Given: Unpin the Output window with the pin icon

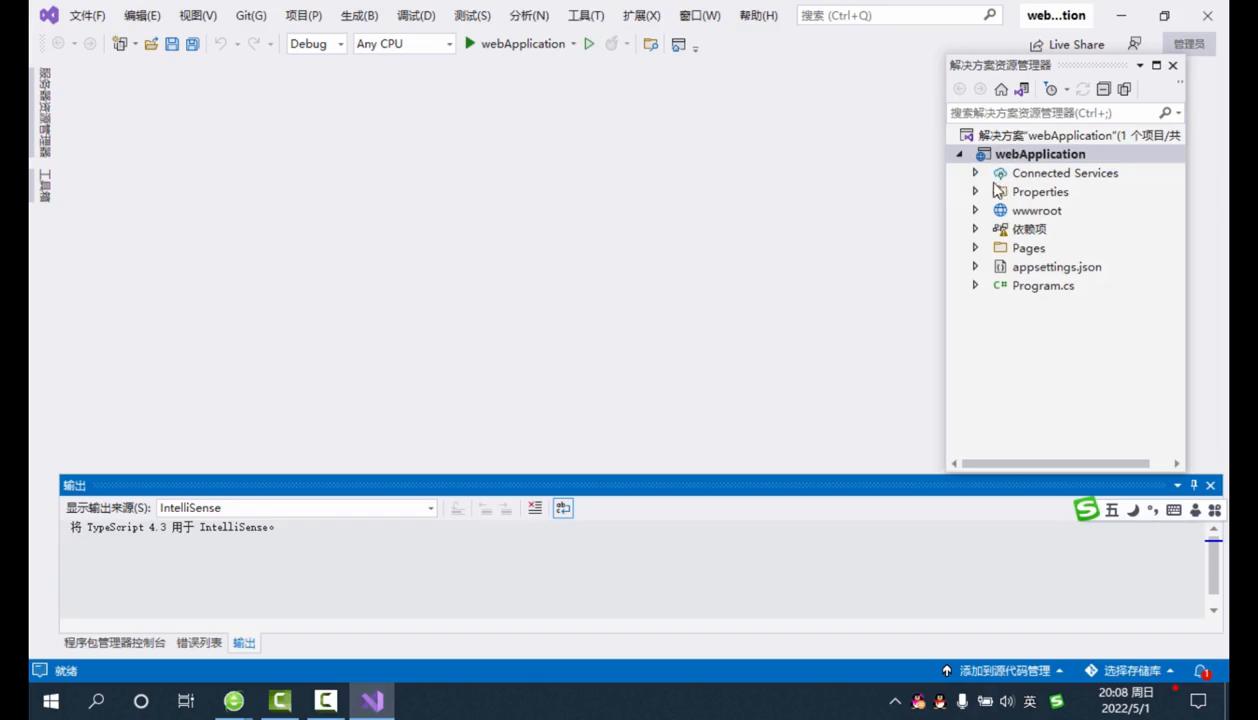Looking at the screenshot, I should point(1193,485).
